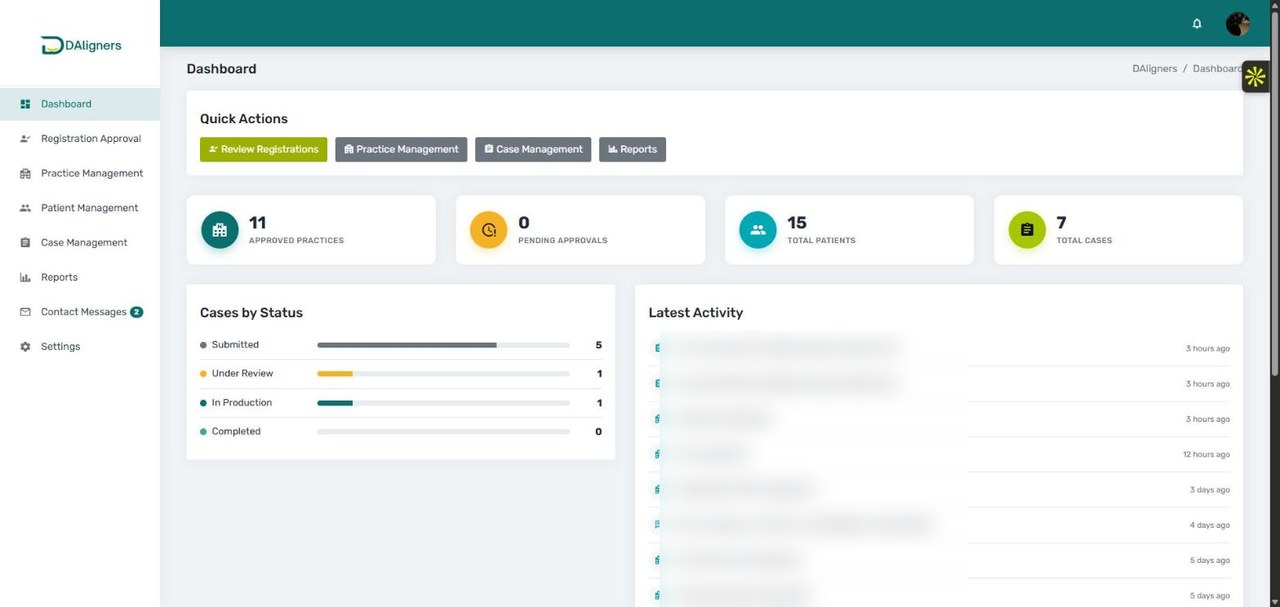The height and width of the screenshot is (607, 1280).
Task: Open the user profile avatar
Action: tap(1238, 24)
